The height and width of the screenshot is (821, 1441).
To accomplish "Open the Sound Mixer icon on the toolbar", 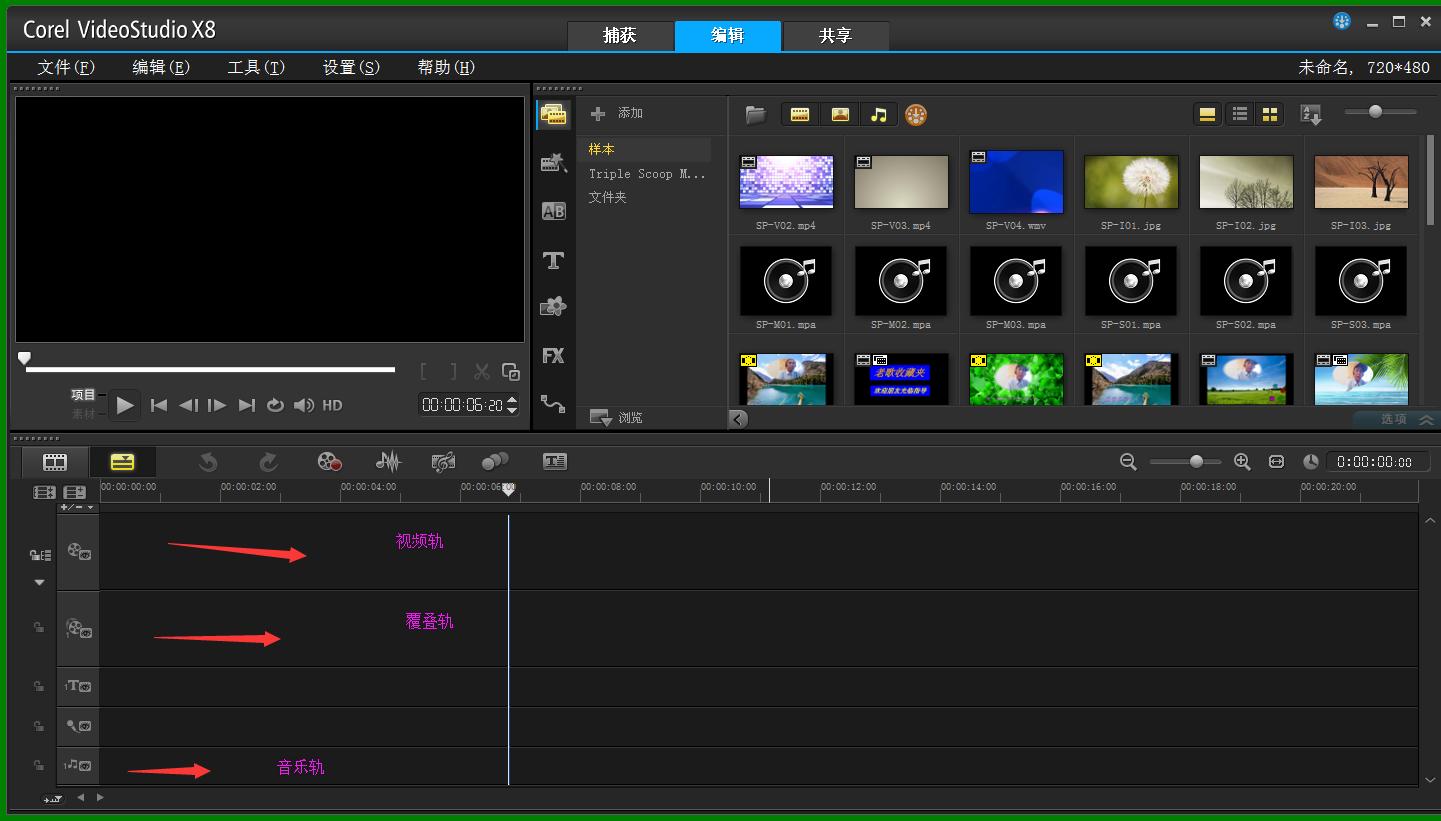I will click(388, 461).
